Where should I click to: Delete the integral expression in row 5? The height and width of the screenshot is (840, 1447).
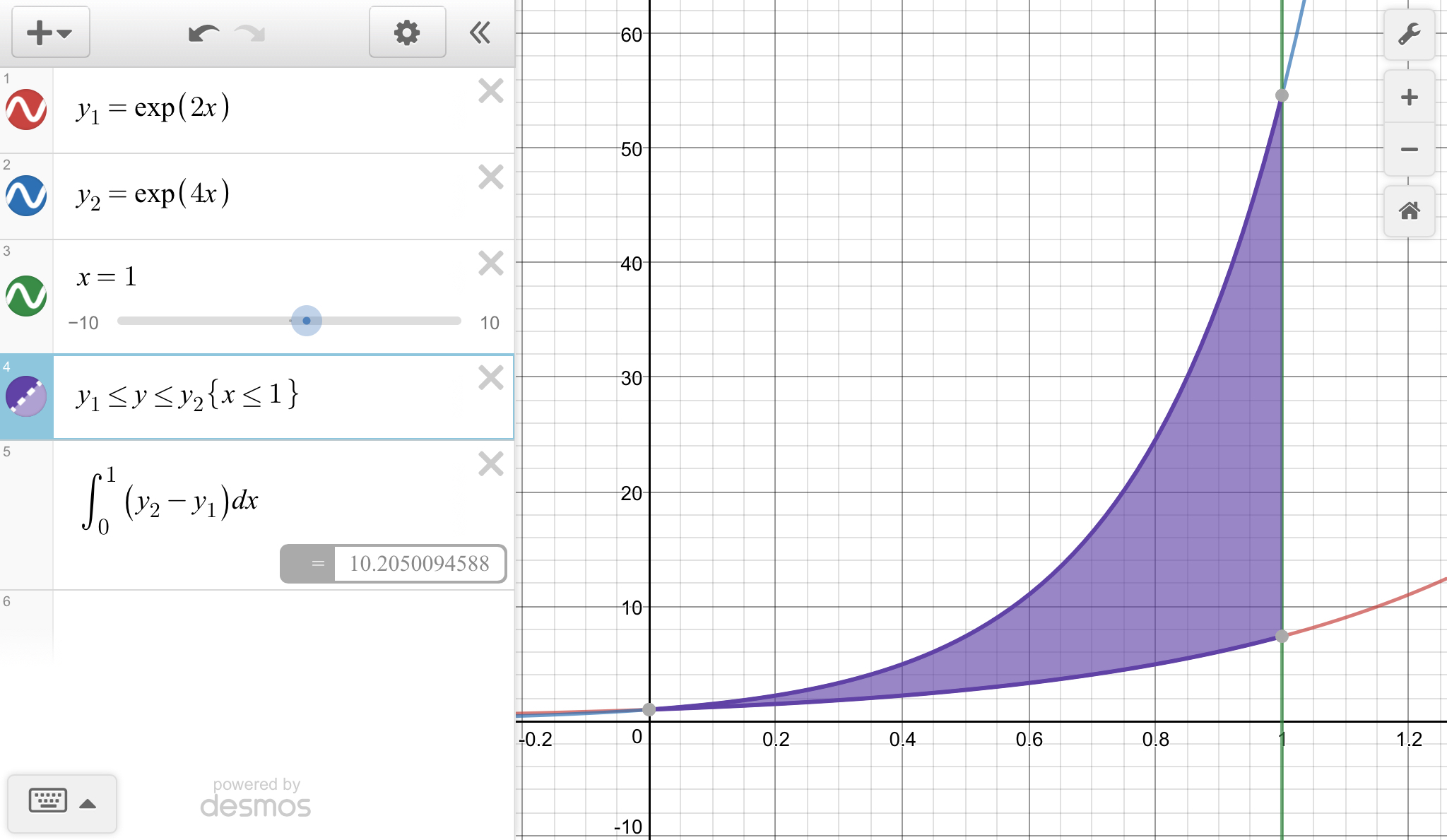pyautogui.click(x=490, y=464)
